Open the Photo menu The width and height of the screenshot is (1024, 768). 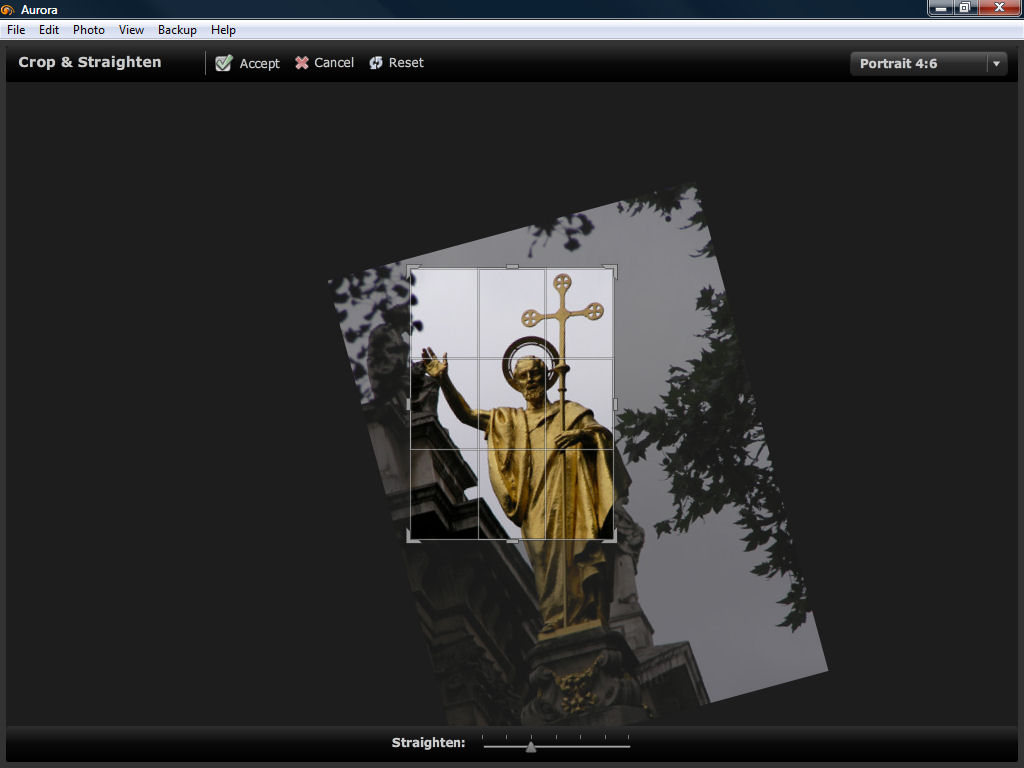click(x=89, y=30)
